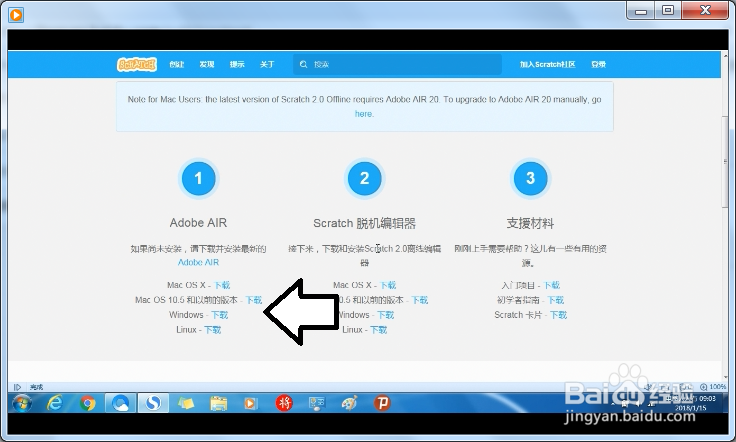Click 加入Scratch社区 in the header
This screenshot has height=442, width=736.
tap(547, 64)
